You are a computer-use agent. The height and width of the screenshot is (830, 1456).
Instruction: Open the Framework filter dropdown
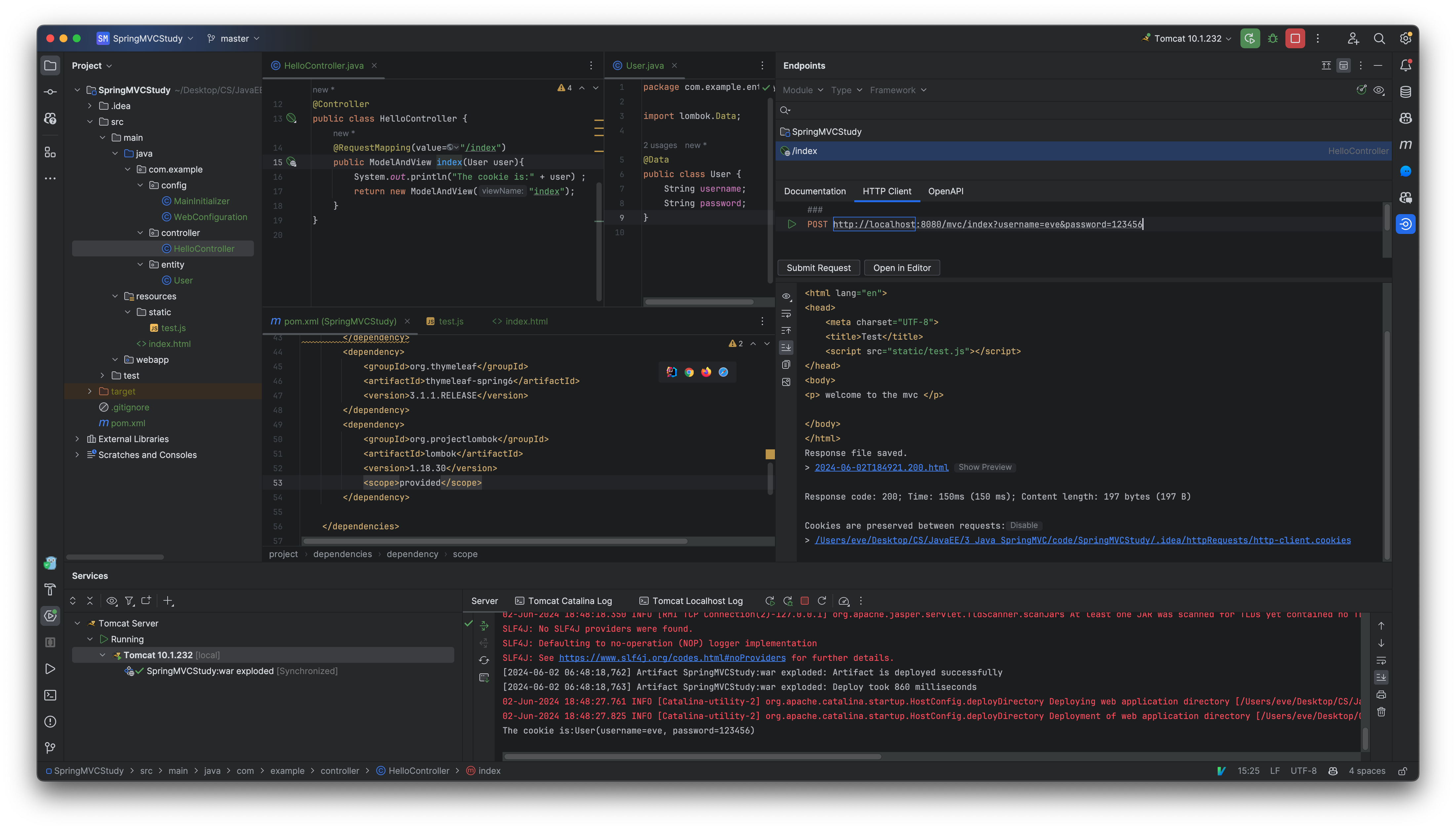click(x=898, y=90)
